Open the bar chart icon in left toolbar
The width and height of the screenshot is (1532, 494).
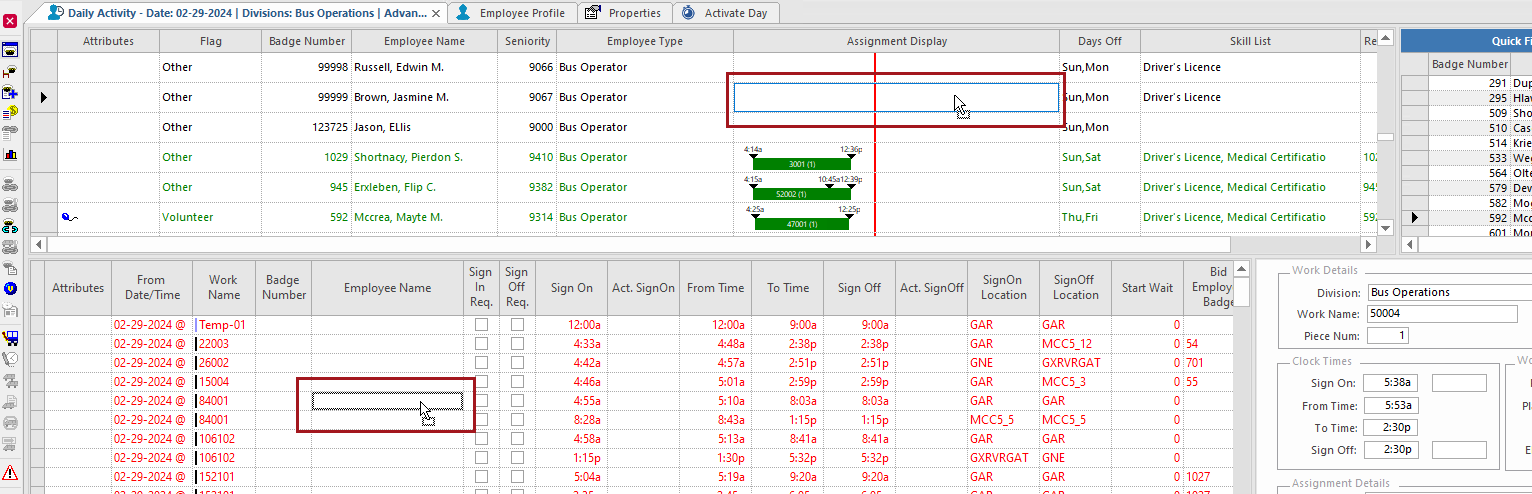point(10,154)
